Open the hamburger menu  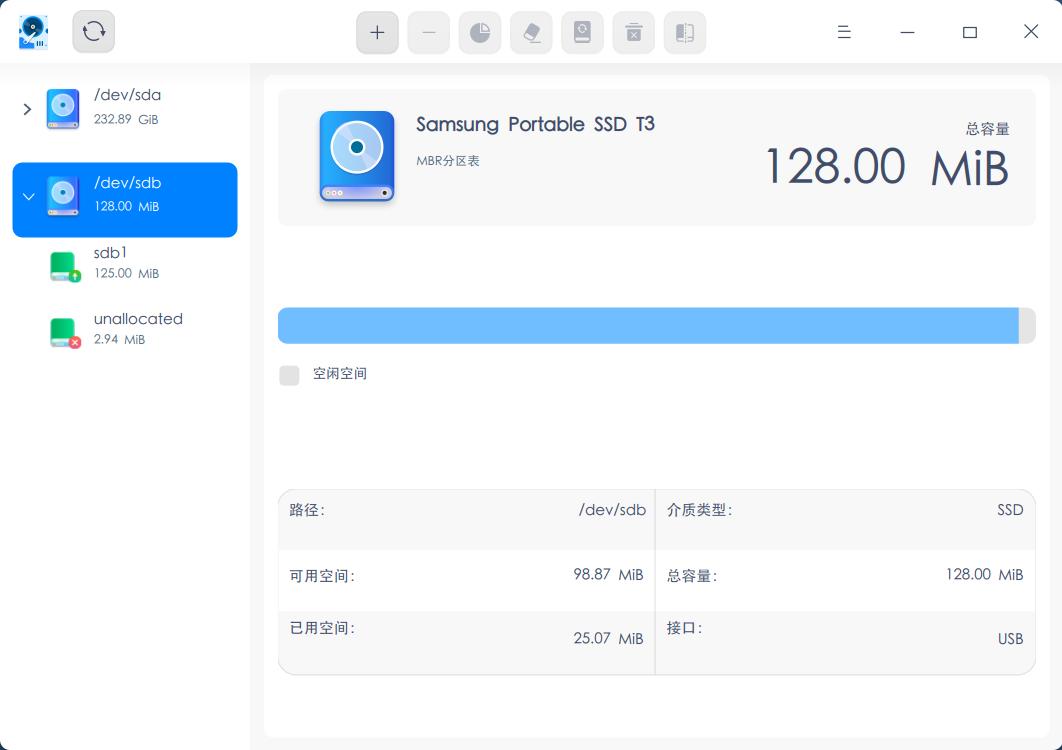844,31
